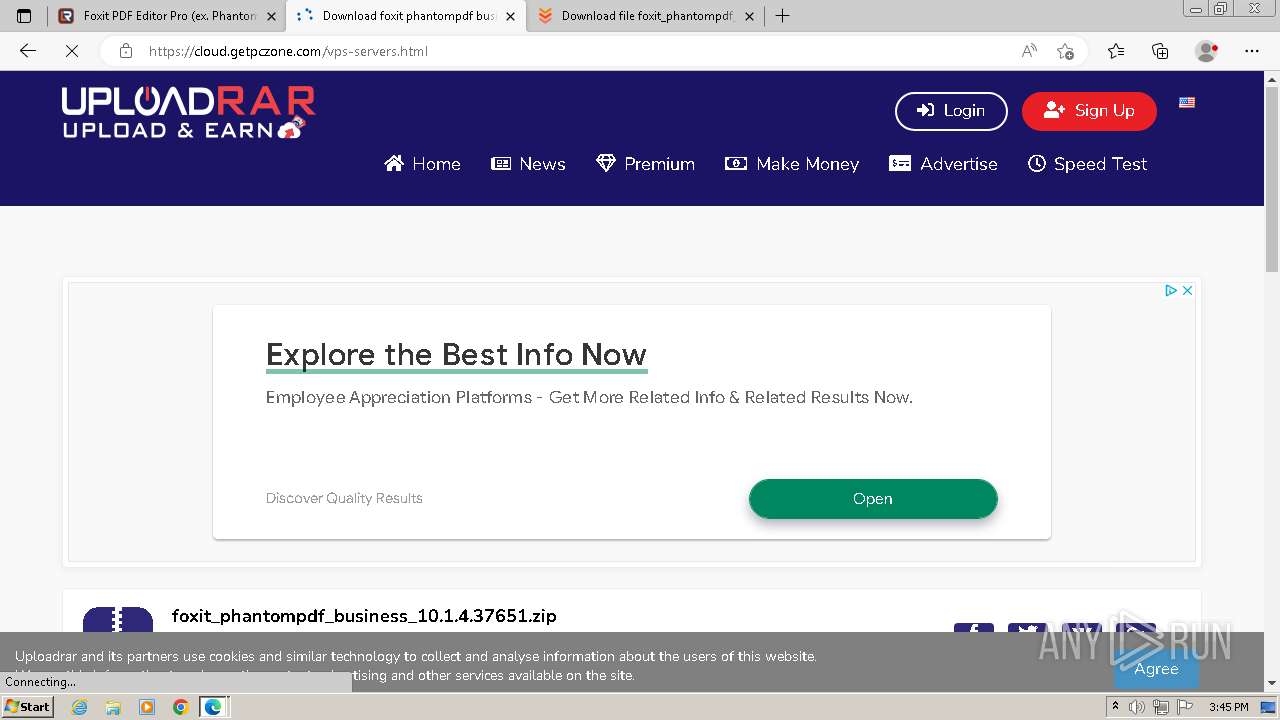Open File Explorer from the taskbar

[113, 707]
